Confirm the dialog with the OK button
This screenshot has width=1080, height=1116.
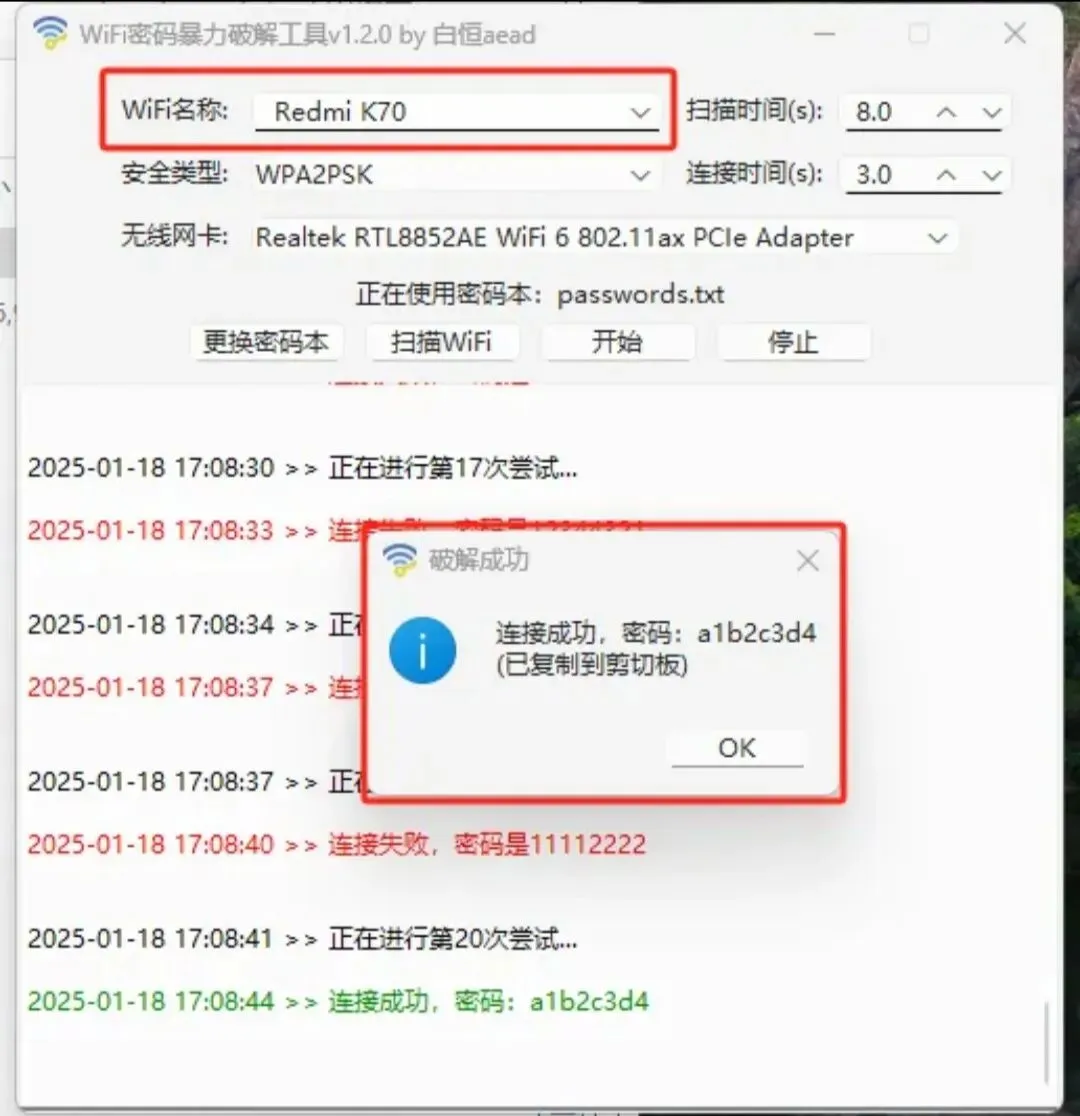737,748
